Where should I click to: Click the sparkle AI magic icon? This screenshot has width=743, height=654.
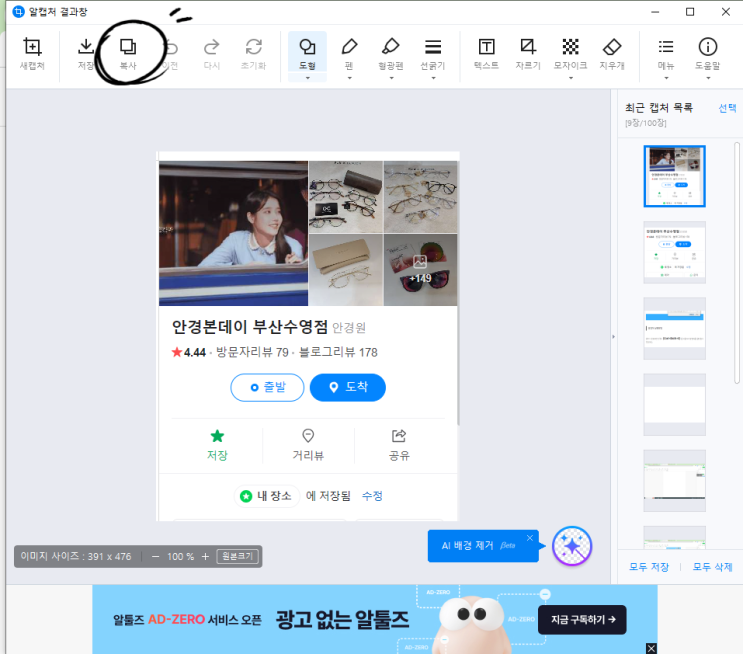[x=572, y=546]
